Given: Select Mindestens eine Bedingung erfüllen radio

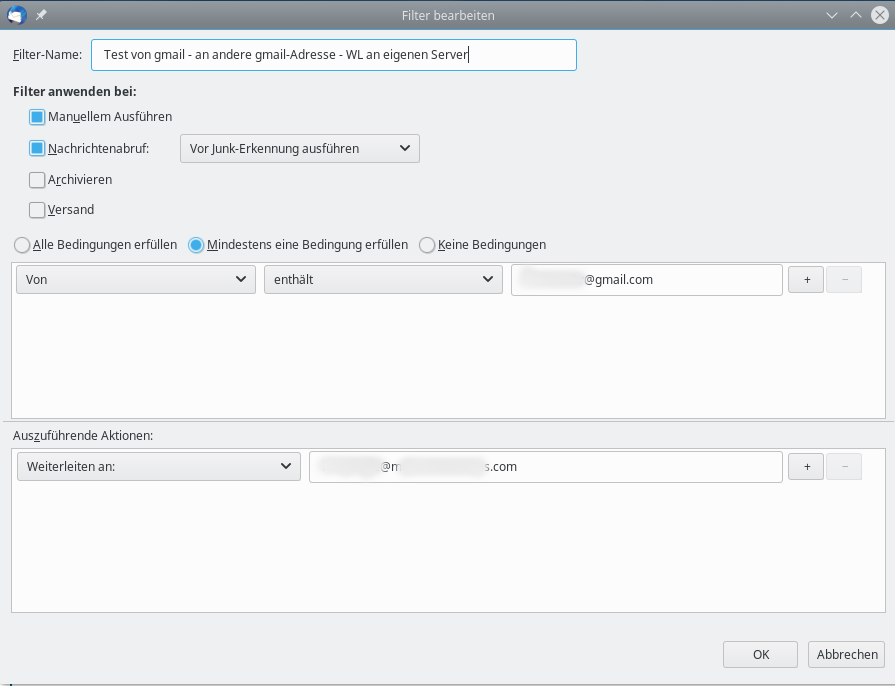Looking at the screenshot, I should coord(196,245).
